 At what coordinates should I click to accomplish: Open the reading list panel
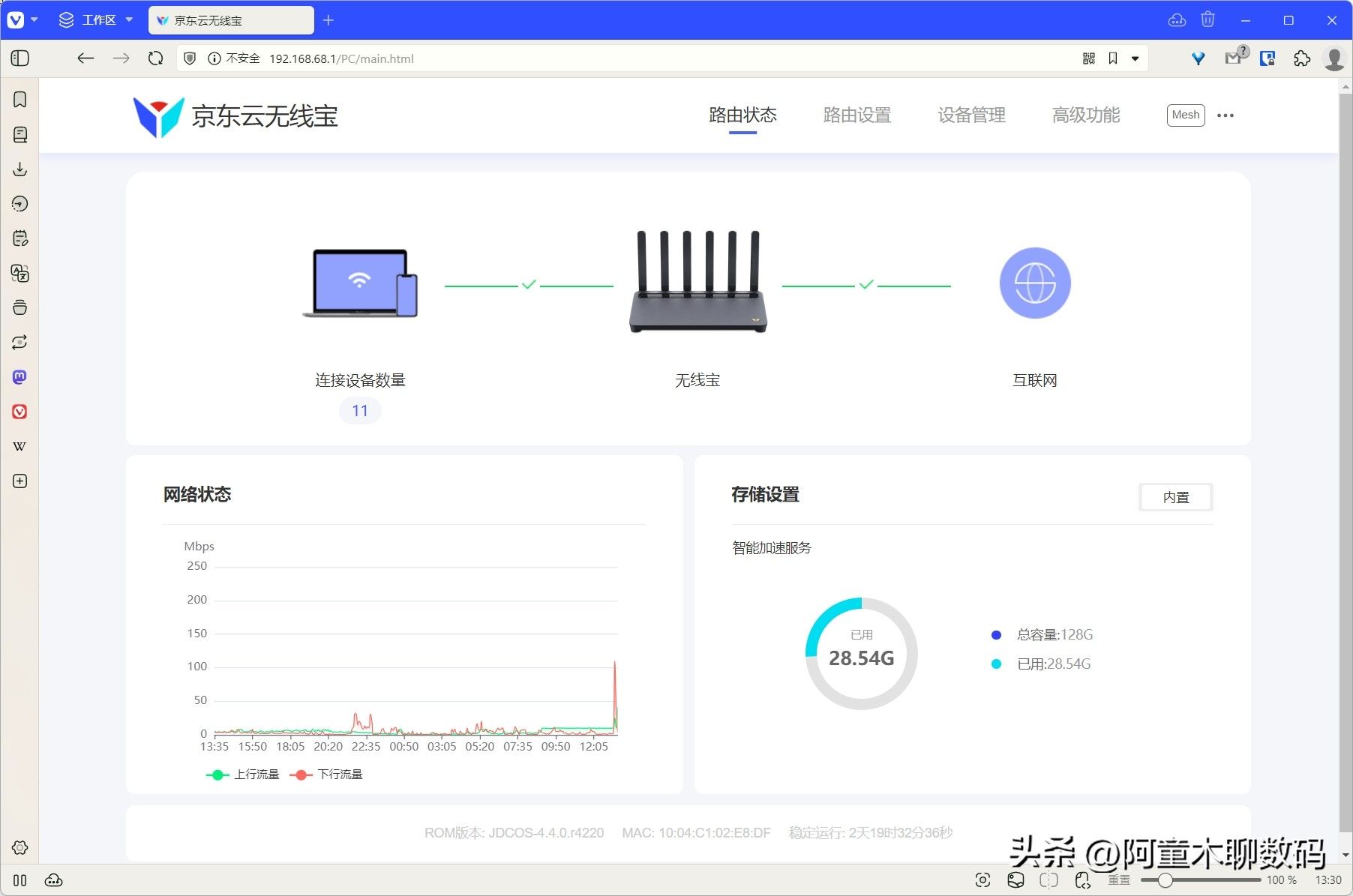pos(20,134)
